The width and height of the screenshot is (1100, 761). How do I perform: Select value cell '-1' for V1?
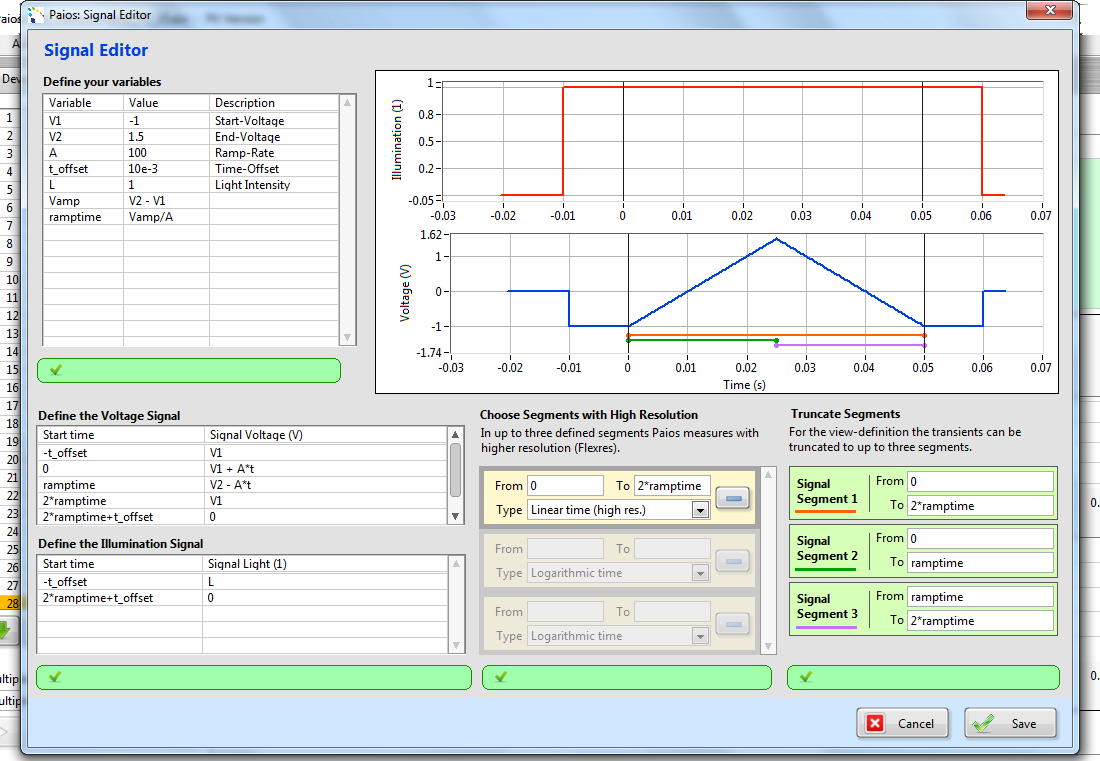[x=166, y=121]
